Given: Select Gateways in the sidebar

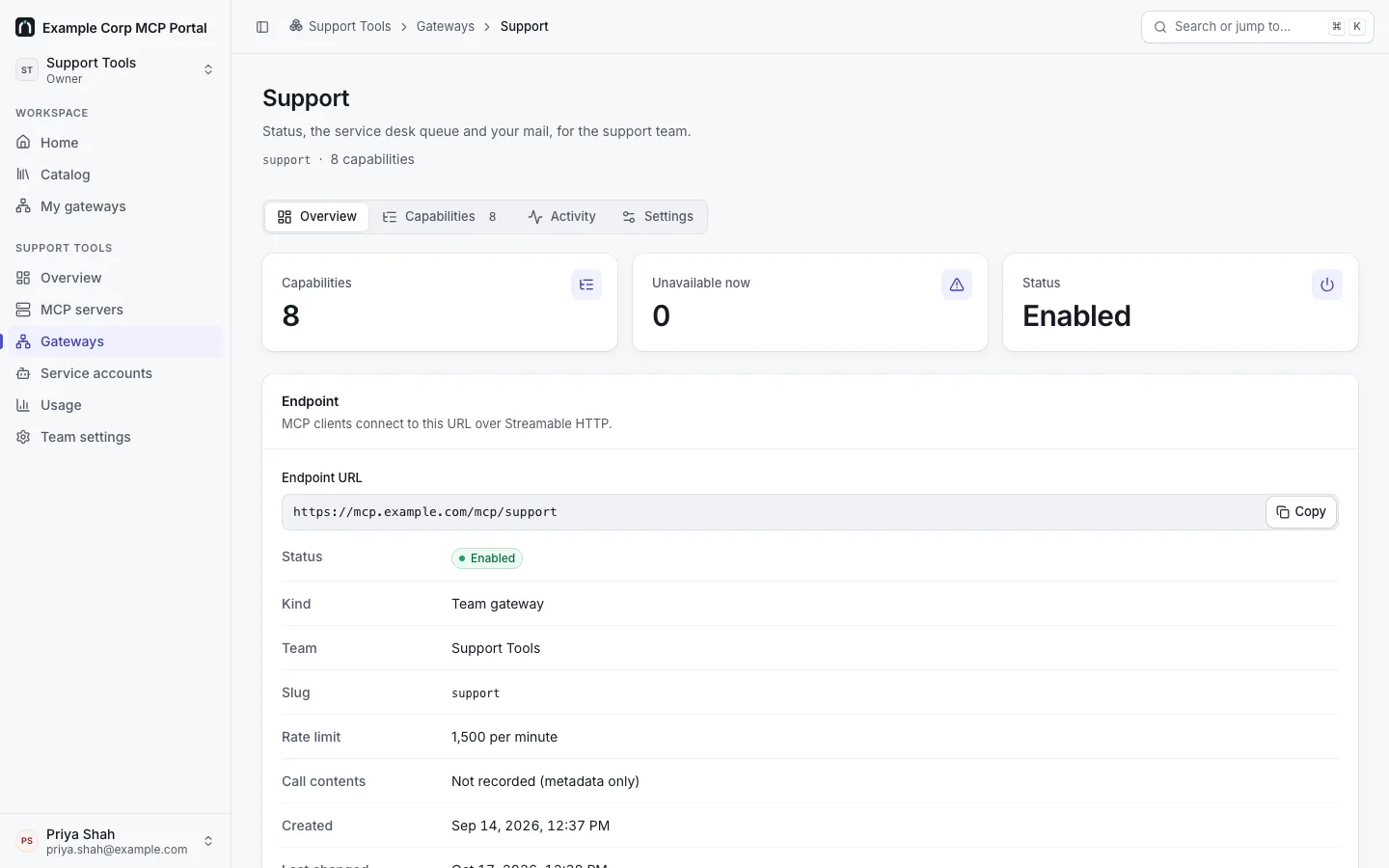Looking at the screenshot, I should click(x=116, y=341).
